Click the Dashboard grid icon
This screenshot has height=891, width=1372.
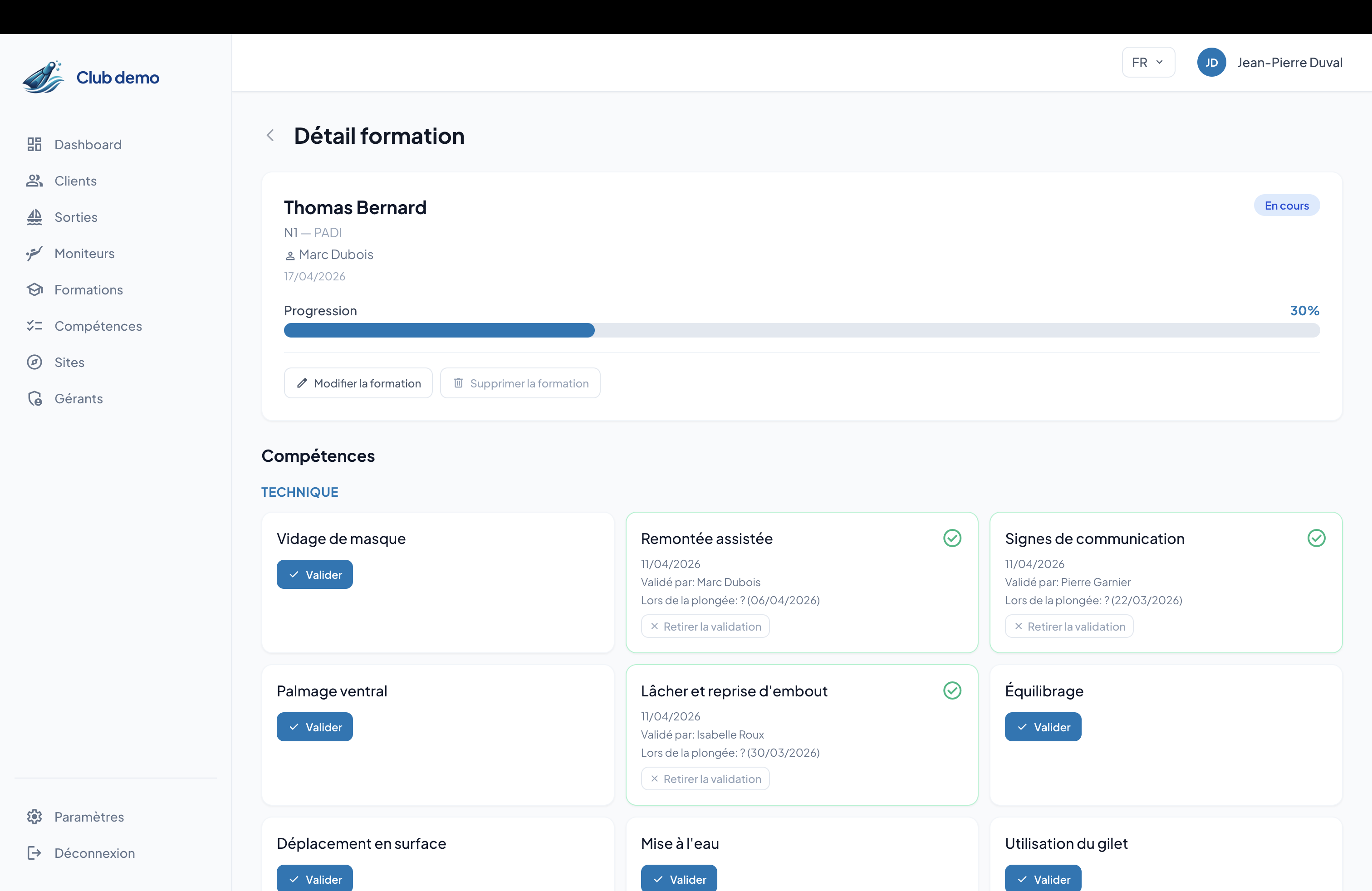[34, 144]
